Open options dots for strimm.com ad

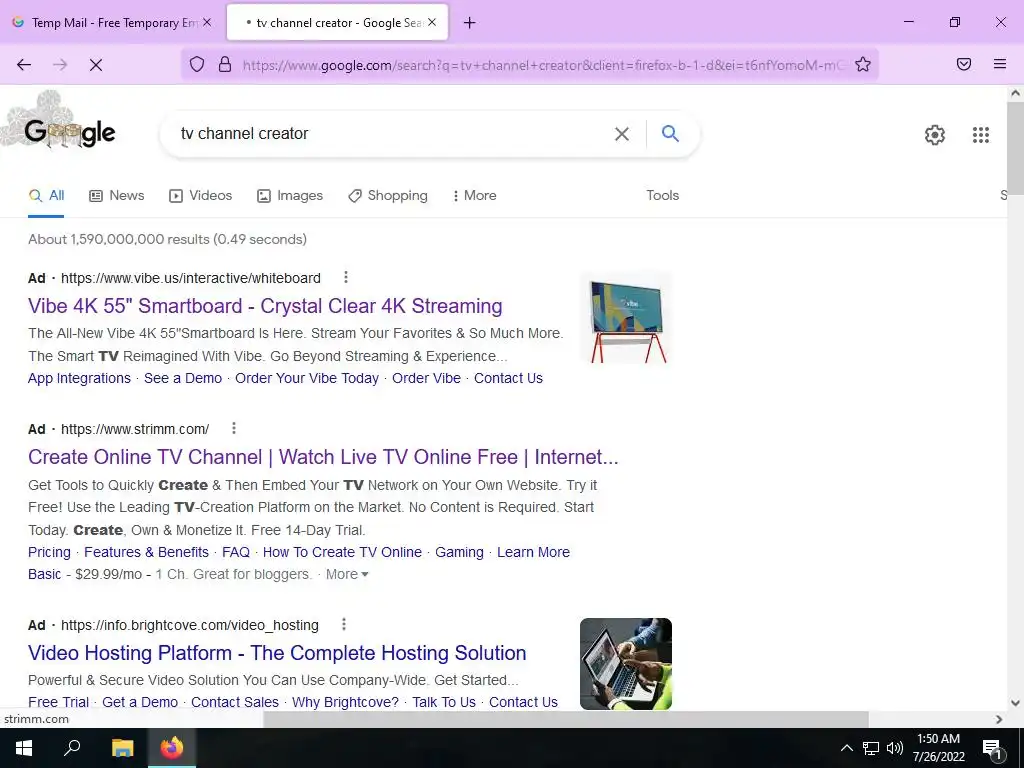pos(234,428)
